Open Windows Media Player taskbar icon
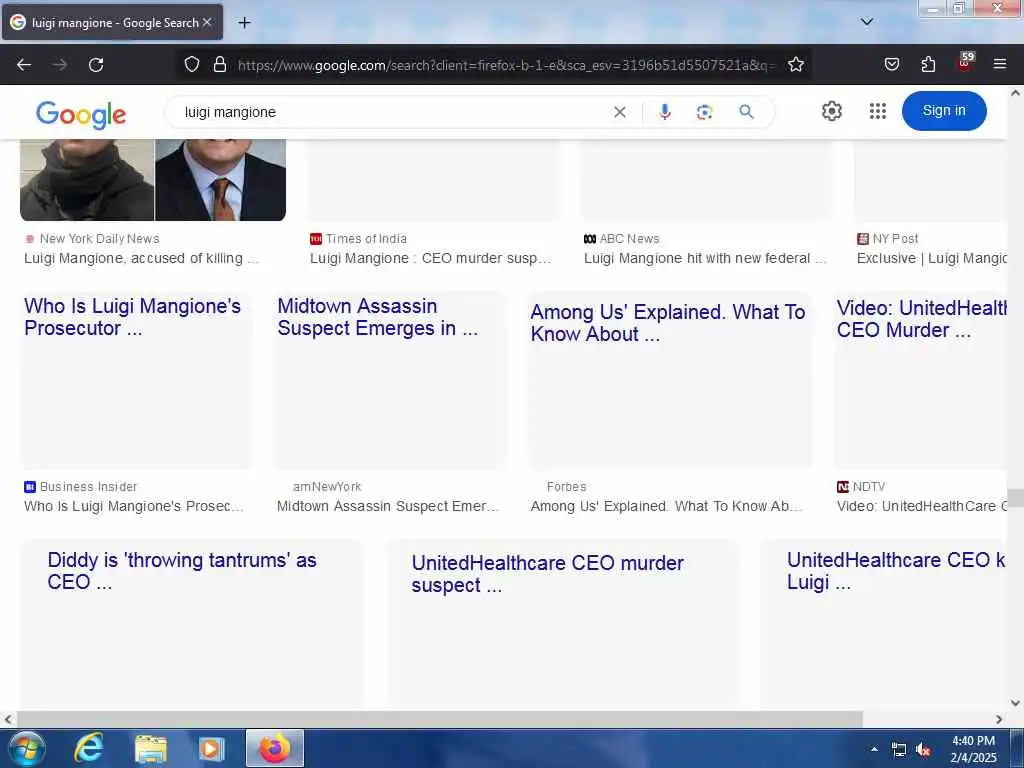The image size is (1024, 768). (x=211, y=749)
